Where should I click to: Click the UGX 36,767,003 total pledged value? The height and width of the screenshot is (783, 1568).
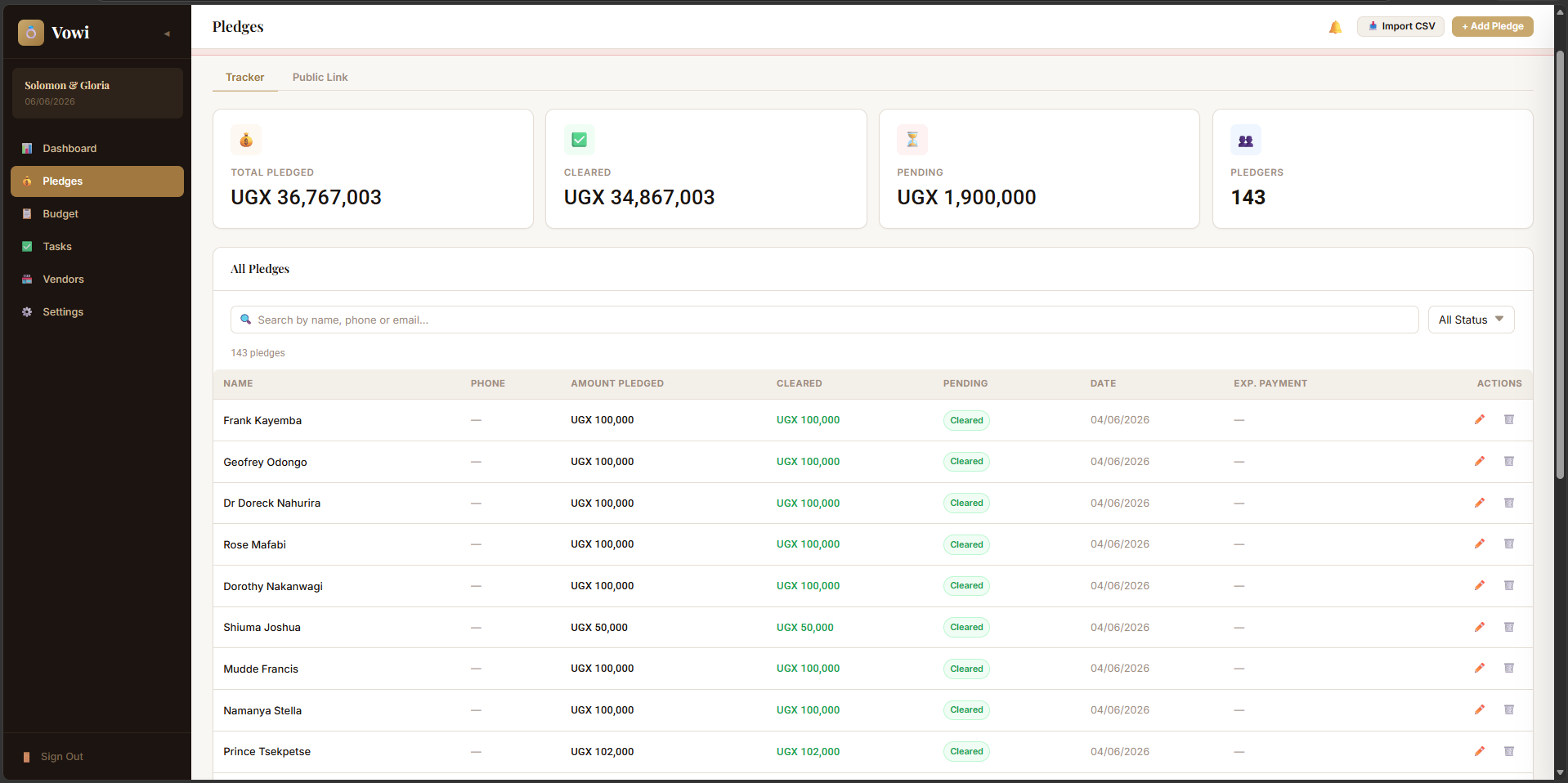pyautogui.click(x=306, y=198)
